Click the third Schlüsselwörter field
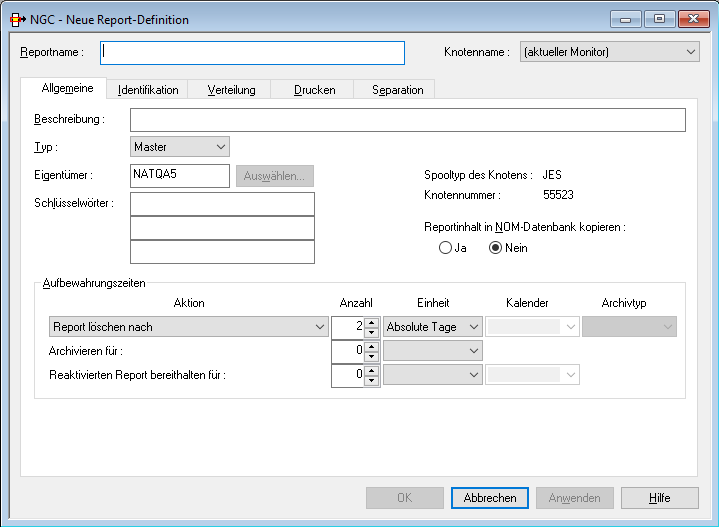The image size is (719, 527). pos(222,252)
